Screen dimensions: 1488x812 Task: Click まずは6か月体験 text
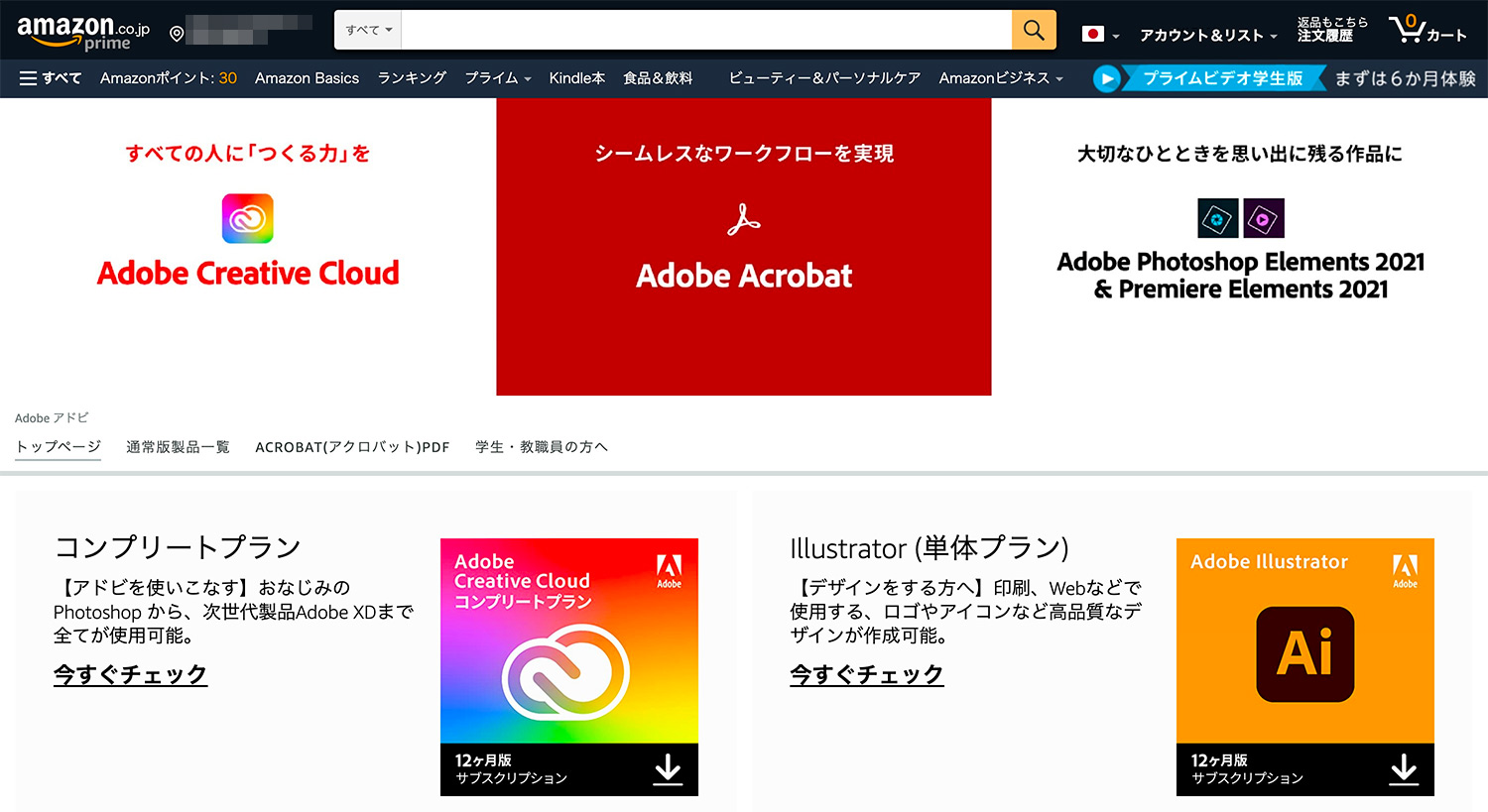click(1405, 78)
